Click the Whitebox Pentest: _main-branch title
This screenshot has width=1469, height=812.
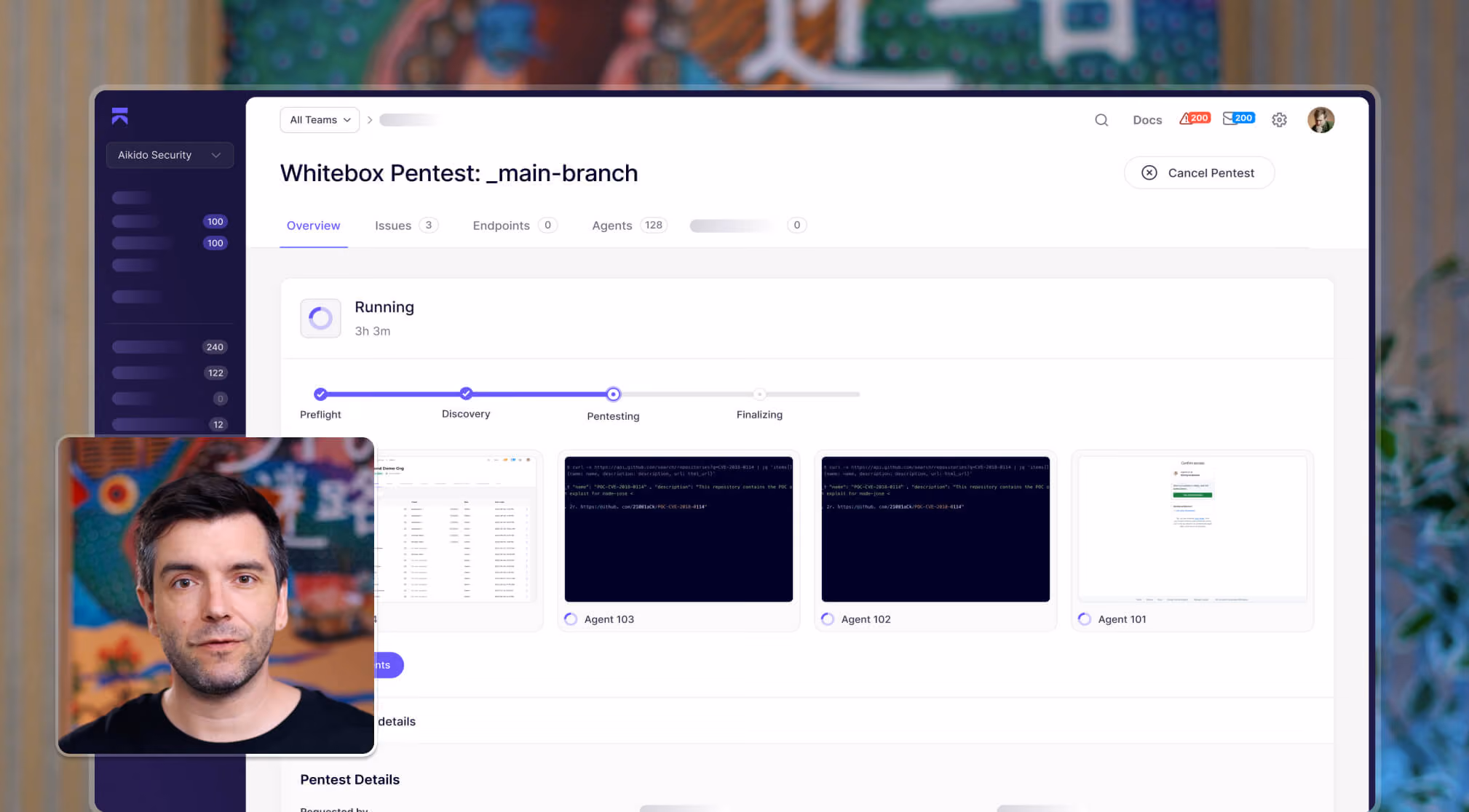(459, 173)
